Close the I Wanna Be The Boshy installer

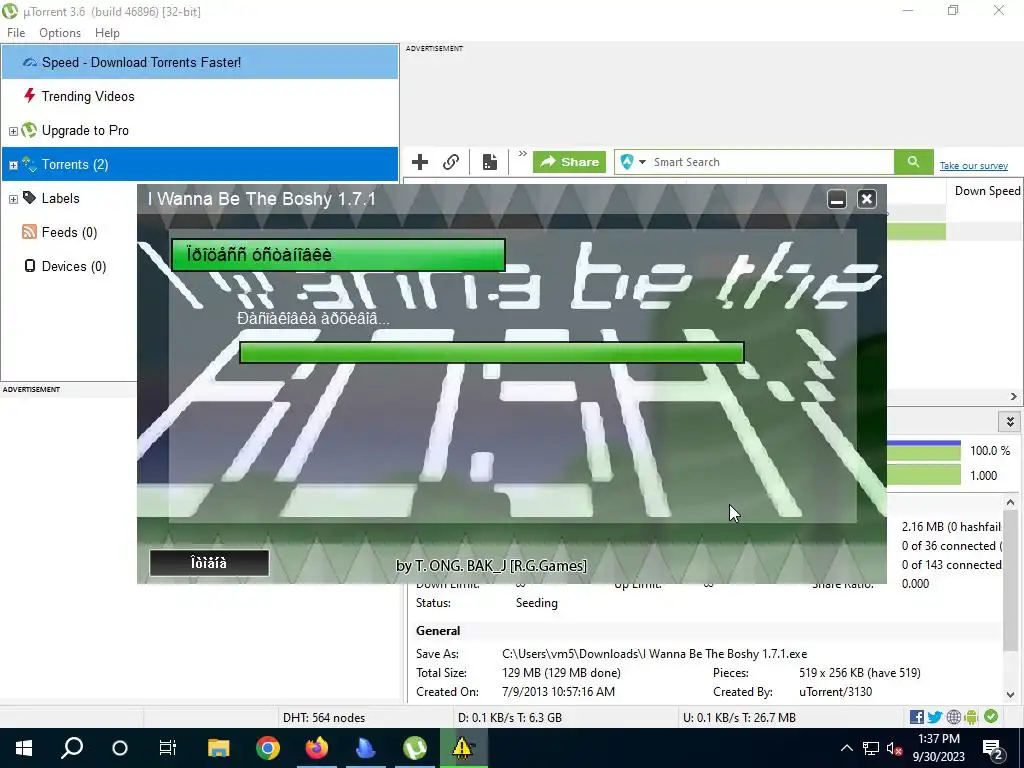[867, 199]
